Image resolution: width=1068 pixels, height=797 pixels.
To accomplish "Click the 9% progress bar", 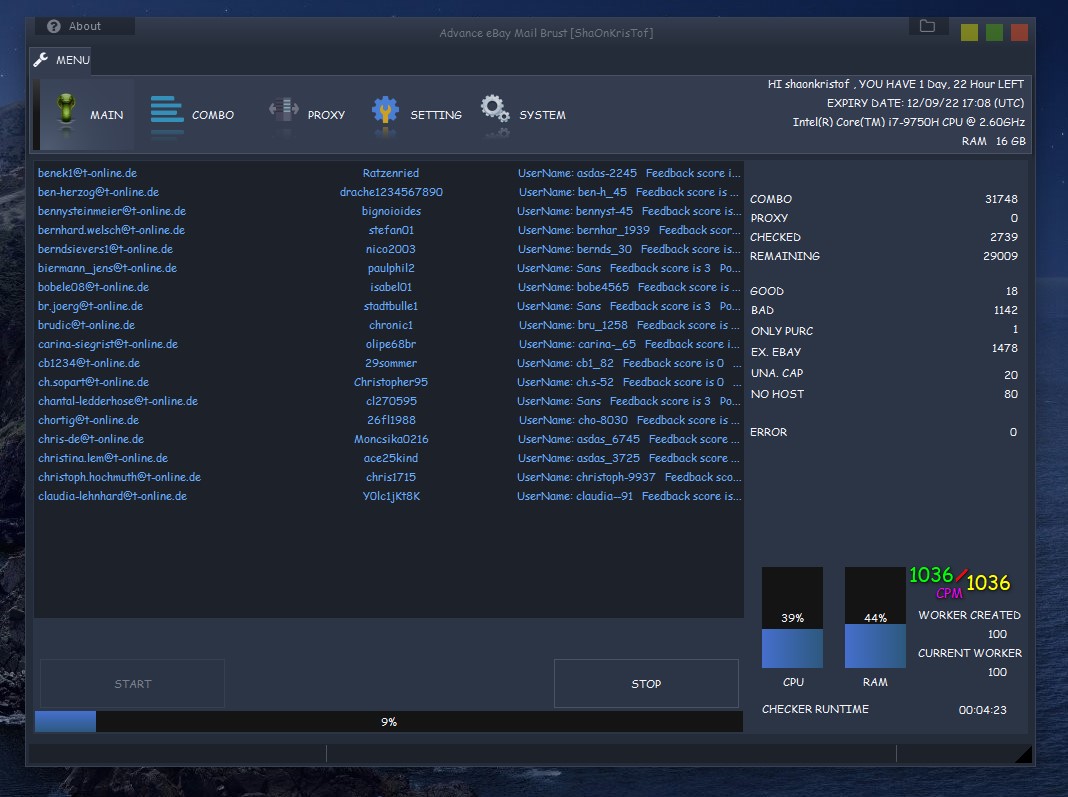I will pos(388,721).
